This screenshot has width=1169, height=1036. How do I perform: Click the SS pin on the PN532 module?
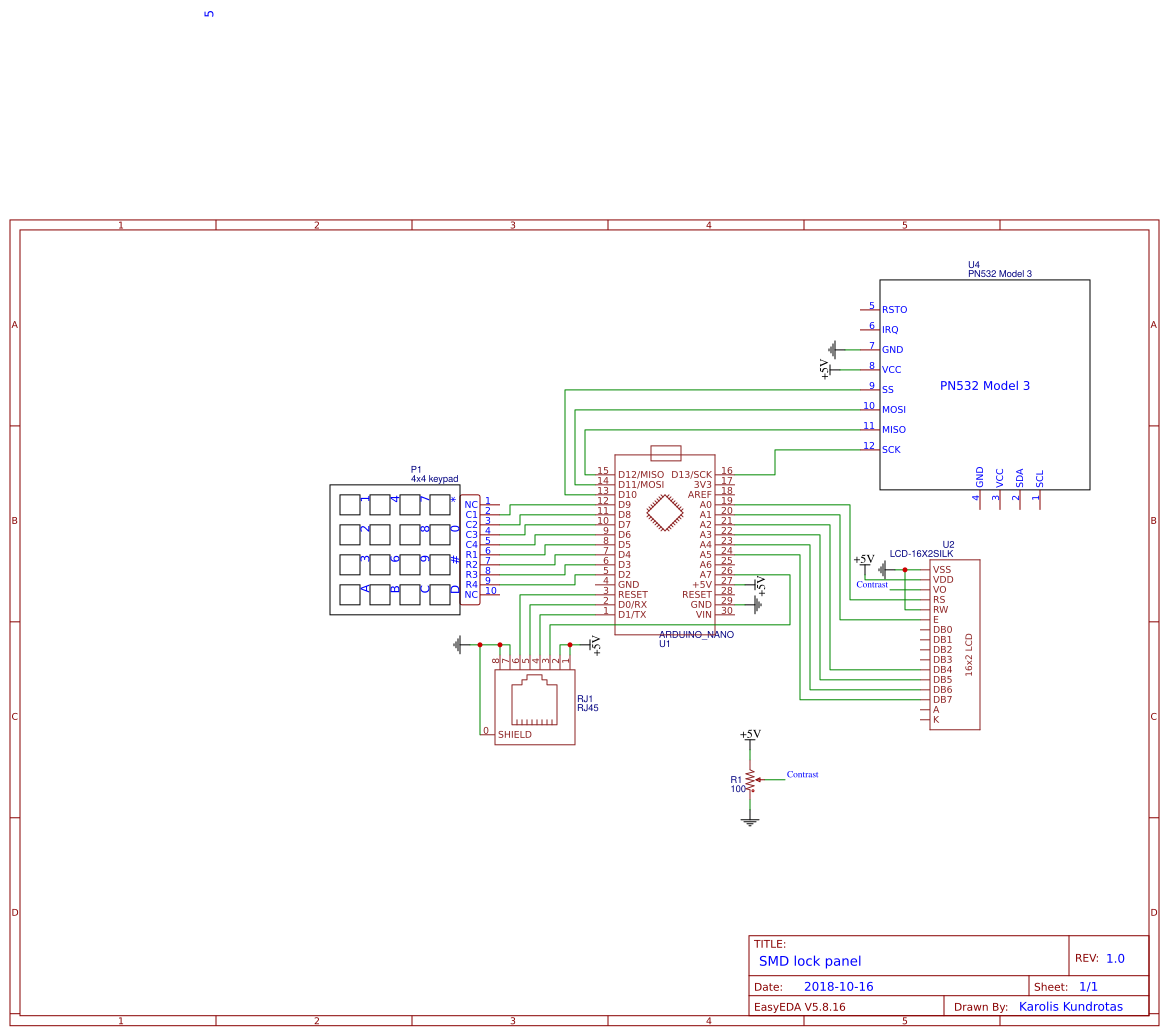887,390
